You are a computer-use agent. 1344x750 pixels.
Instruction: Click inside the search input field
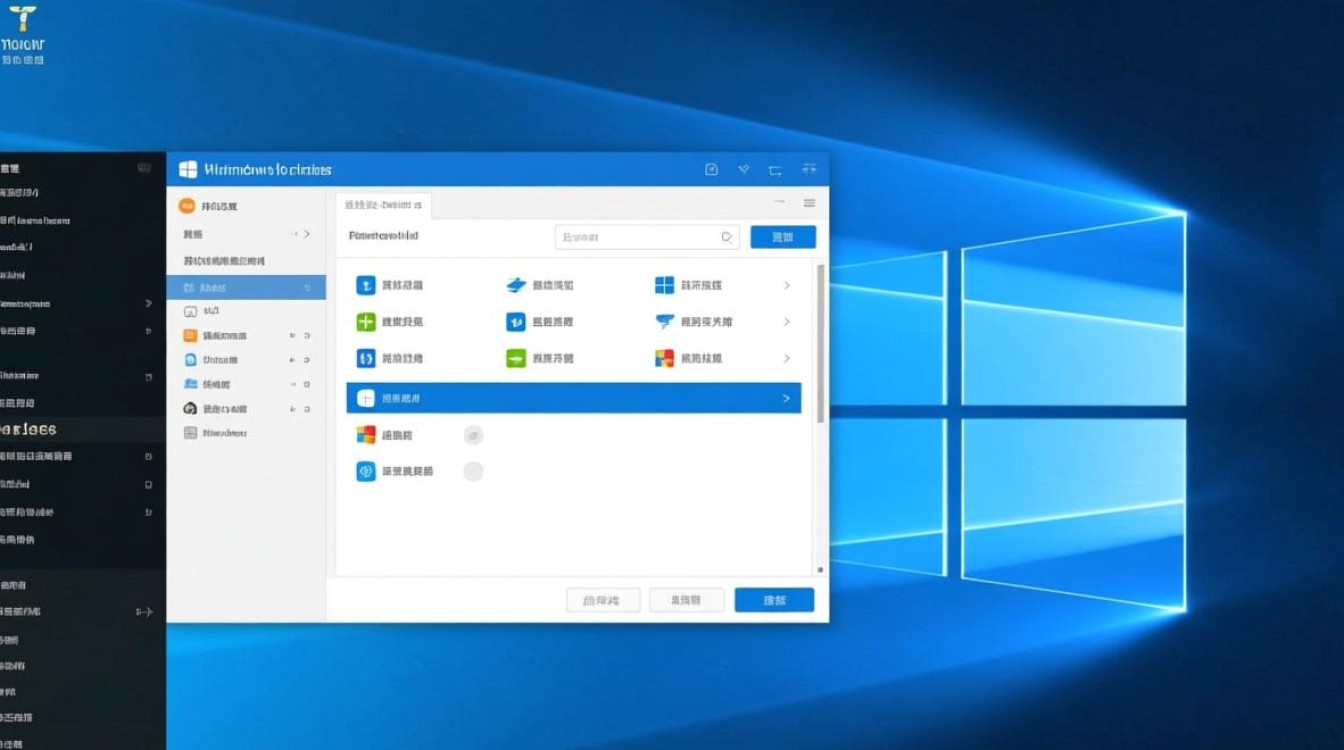tap(640, 237)
